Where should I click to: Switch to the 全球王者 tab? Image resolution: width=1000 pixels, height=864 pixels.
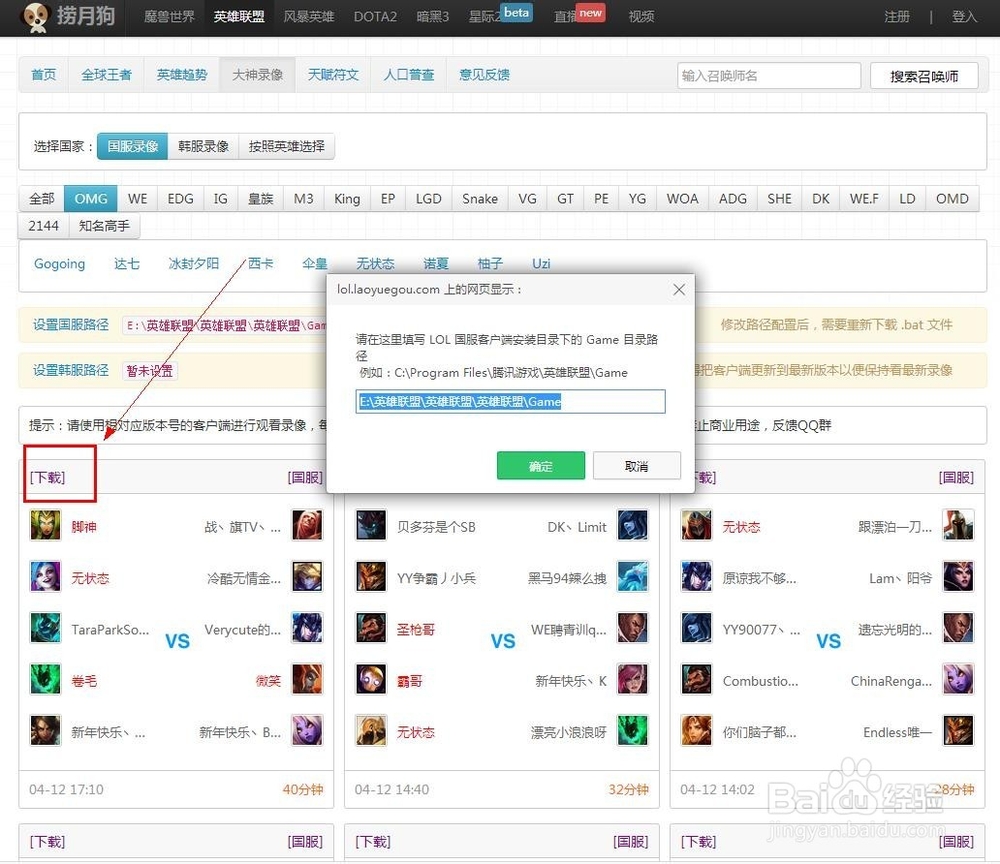(106, 75)
